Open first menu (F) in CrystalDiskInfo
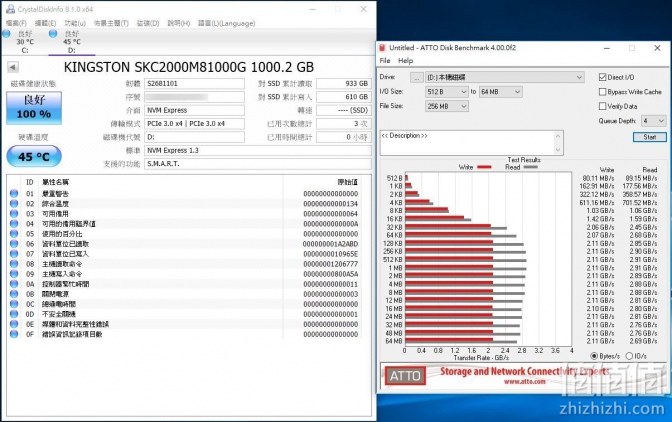 pyautogui.click(x=16, y=23)
